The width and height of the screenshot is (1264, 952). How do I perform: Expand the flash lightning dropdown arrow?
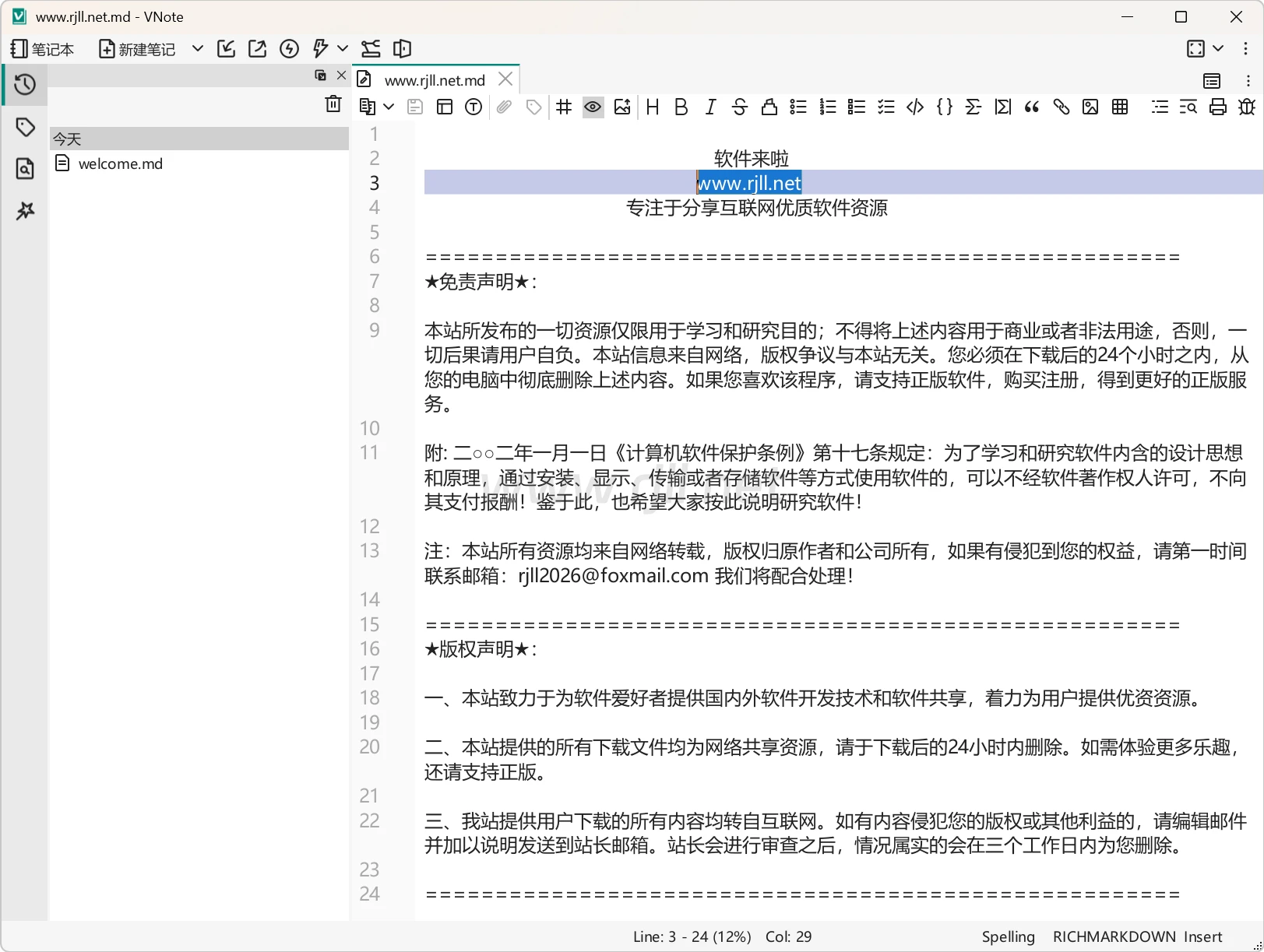(x=343, y=49)
